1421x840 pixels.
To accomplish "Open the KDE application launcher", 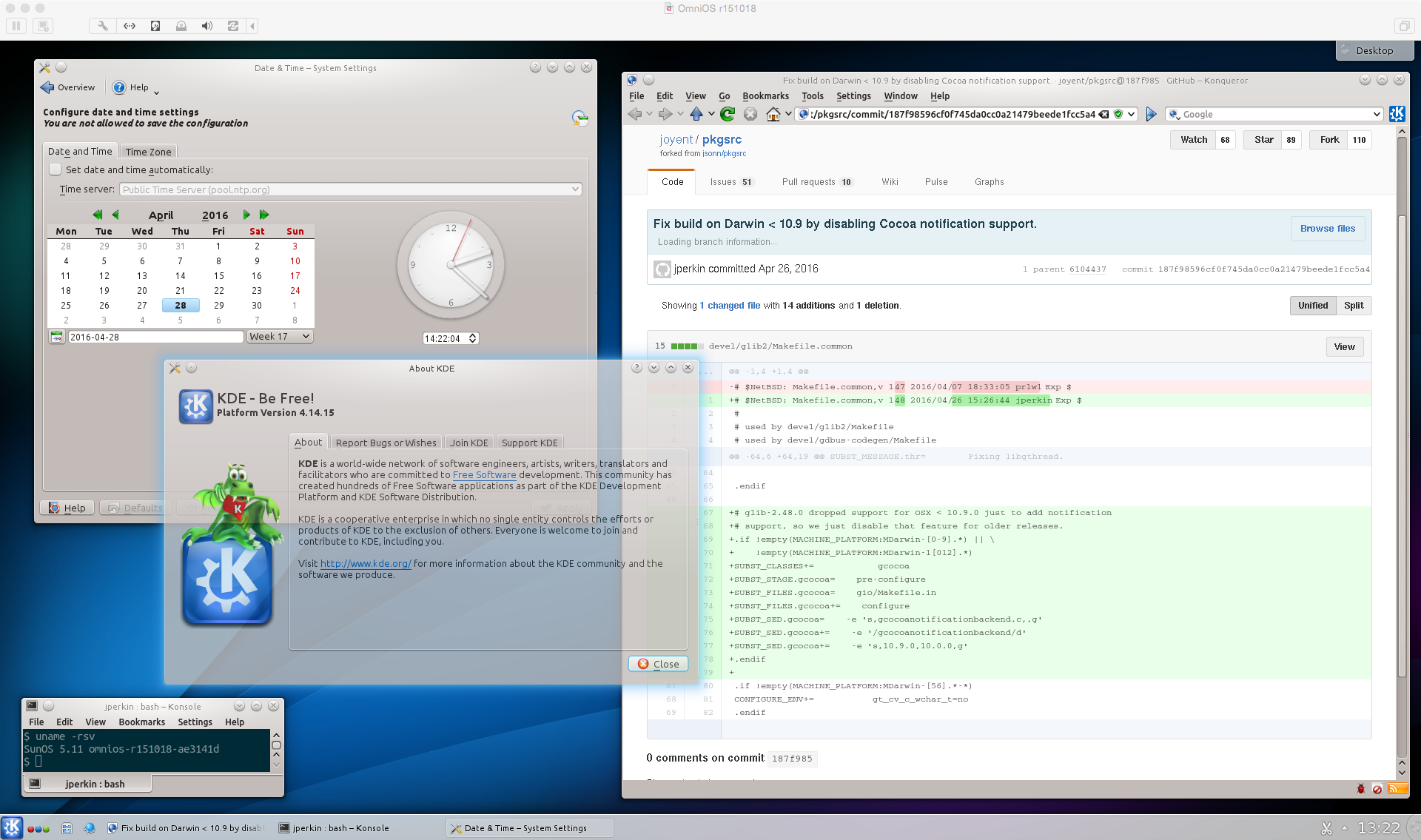I will pyautogui.click(x=12, y=827).
